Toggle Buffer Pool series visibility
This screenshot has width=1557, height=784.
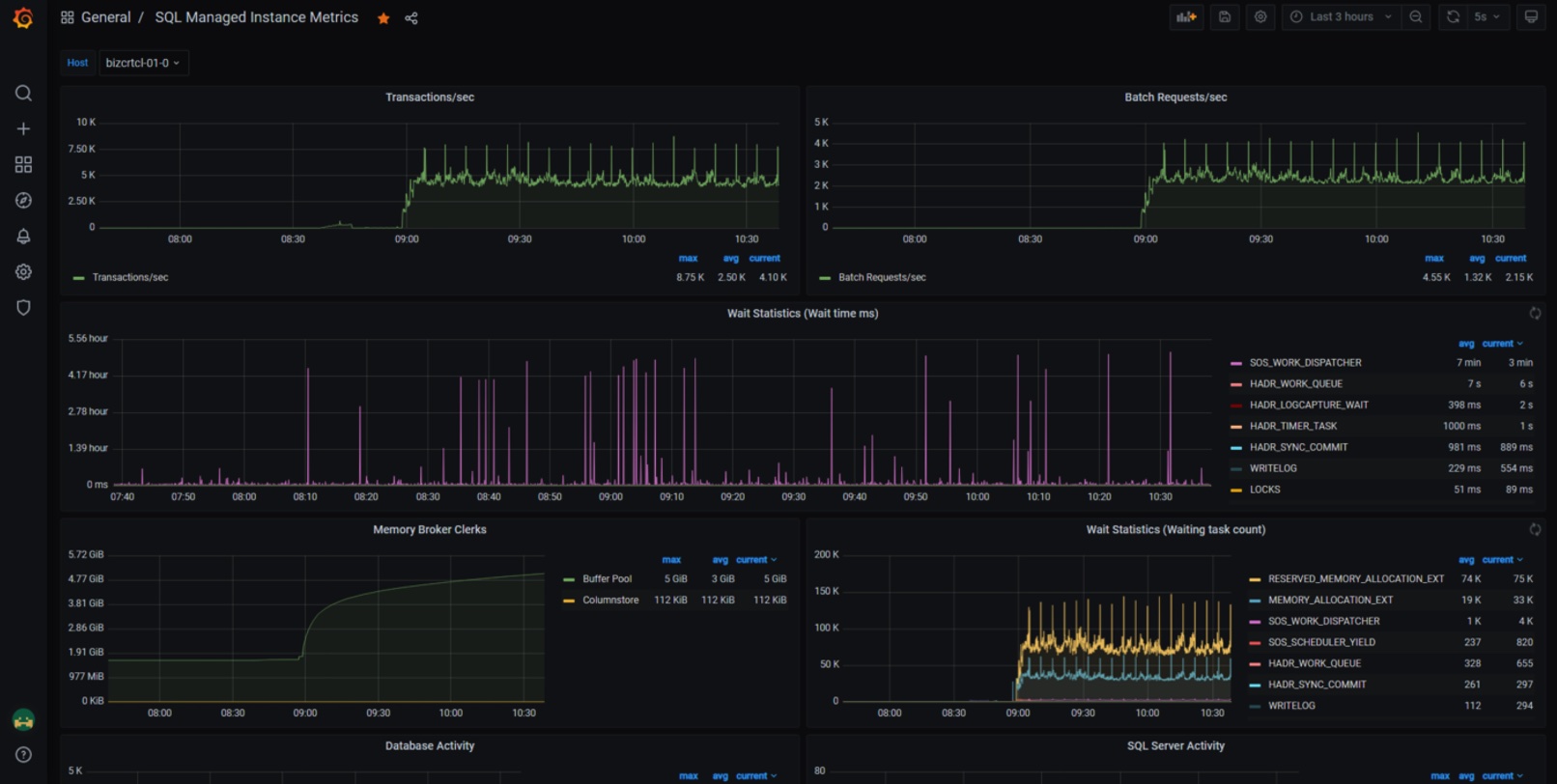click(607, 579)
